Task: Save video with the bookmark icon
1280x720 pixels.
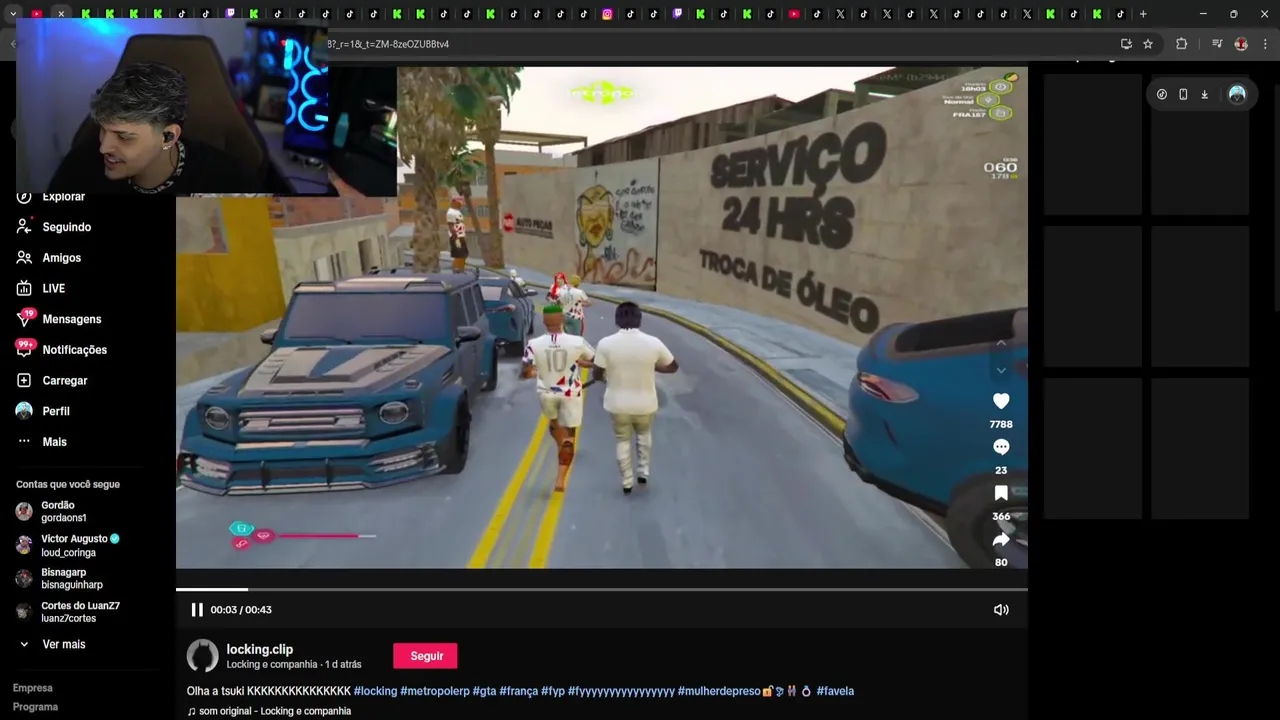Action: point(1001,493)
